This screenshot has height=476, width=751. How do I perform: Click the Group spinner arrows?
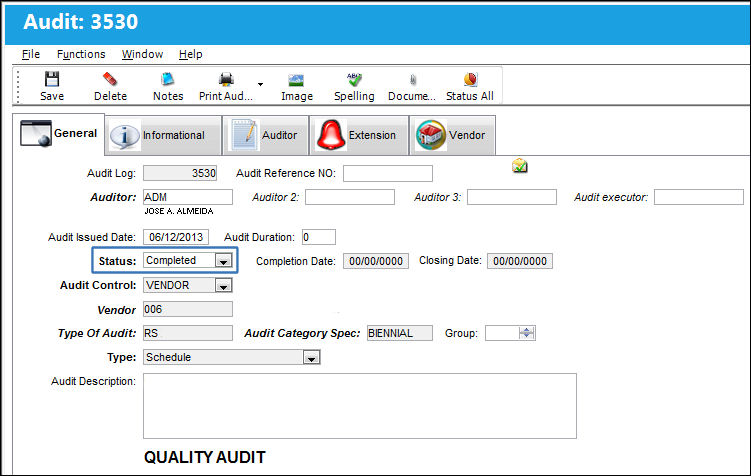(x=527, y=333)
